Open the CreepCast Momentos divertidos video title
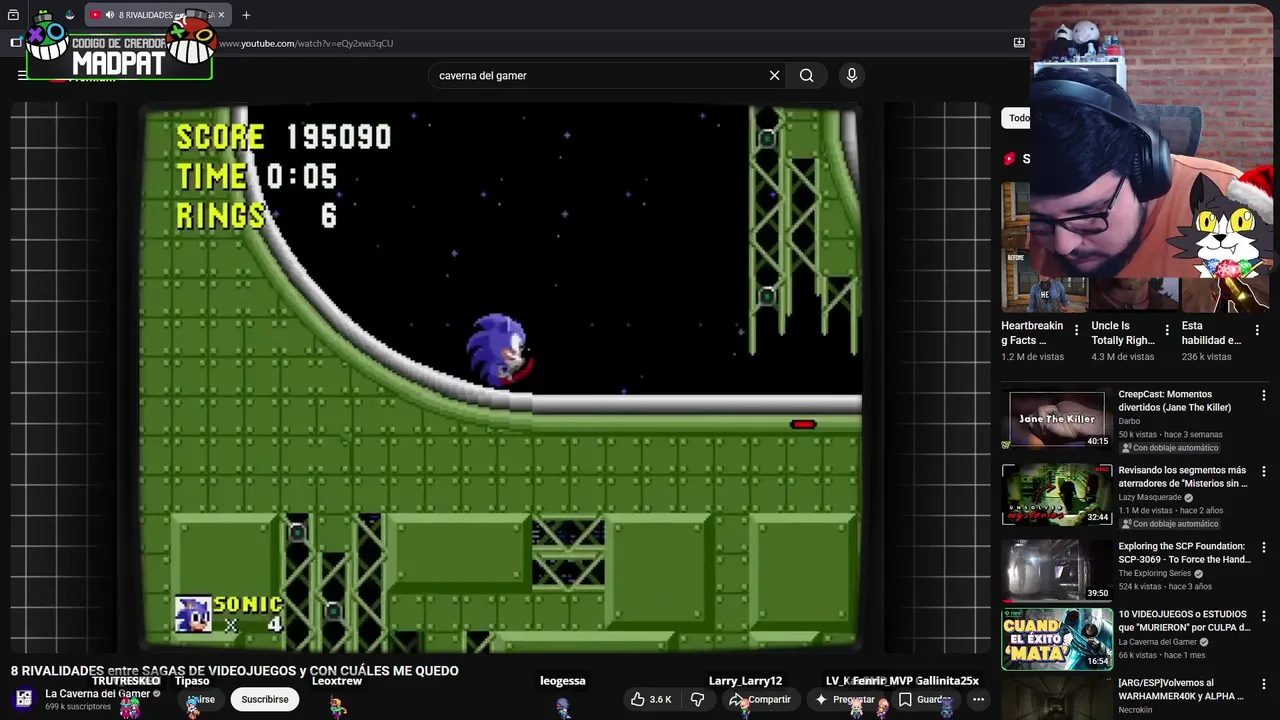 [x=1175, y=401]
